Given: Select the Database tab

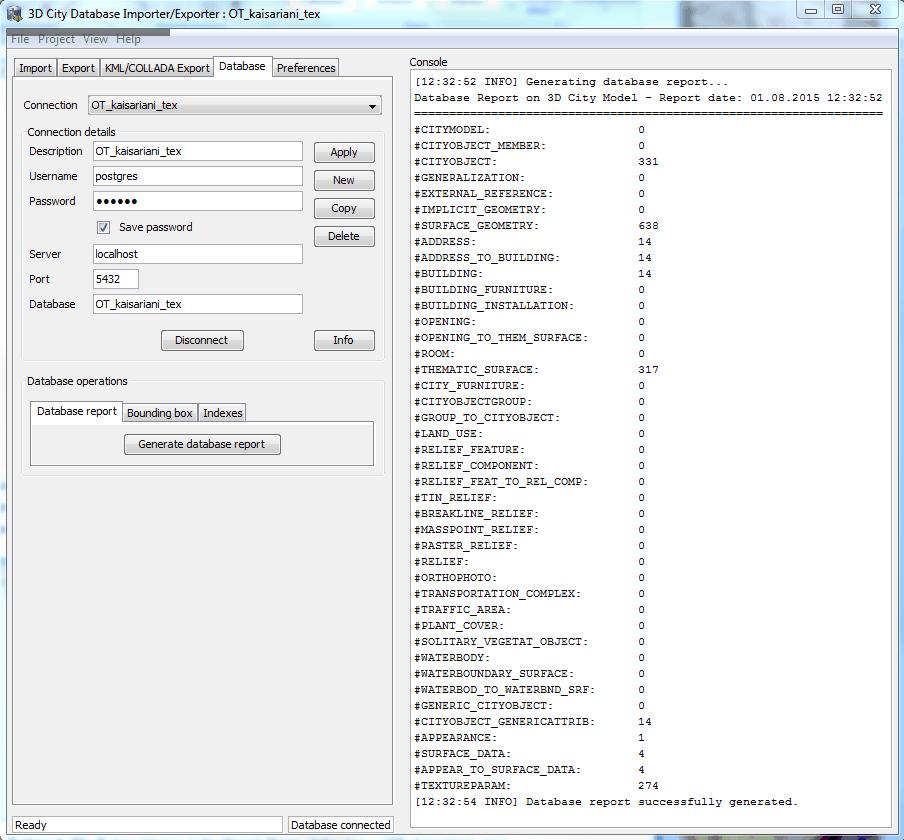Looking at the screenshot, I should coord(242,66).
